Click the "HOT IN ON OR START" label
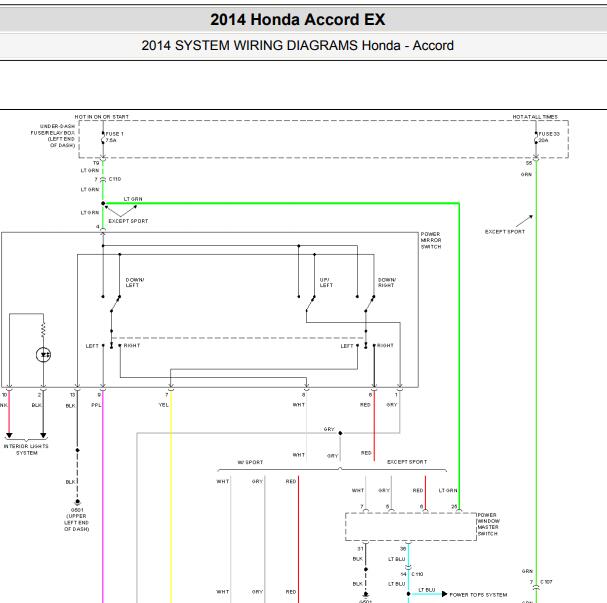607x603 pixels. point(101,116)
